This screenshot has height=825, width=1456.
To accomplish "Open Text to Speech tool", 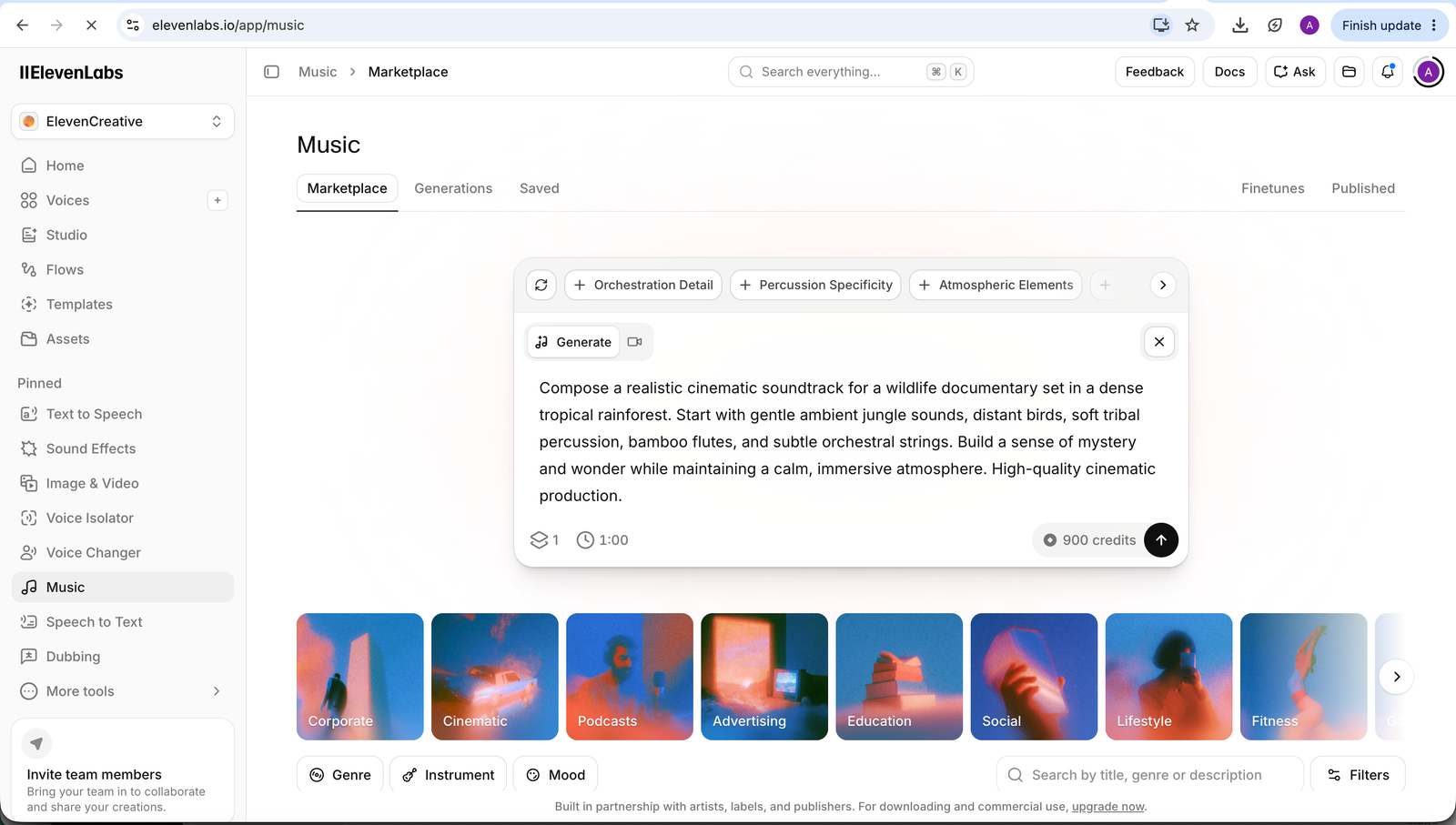I will [x=123, y=414].
